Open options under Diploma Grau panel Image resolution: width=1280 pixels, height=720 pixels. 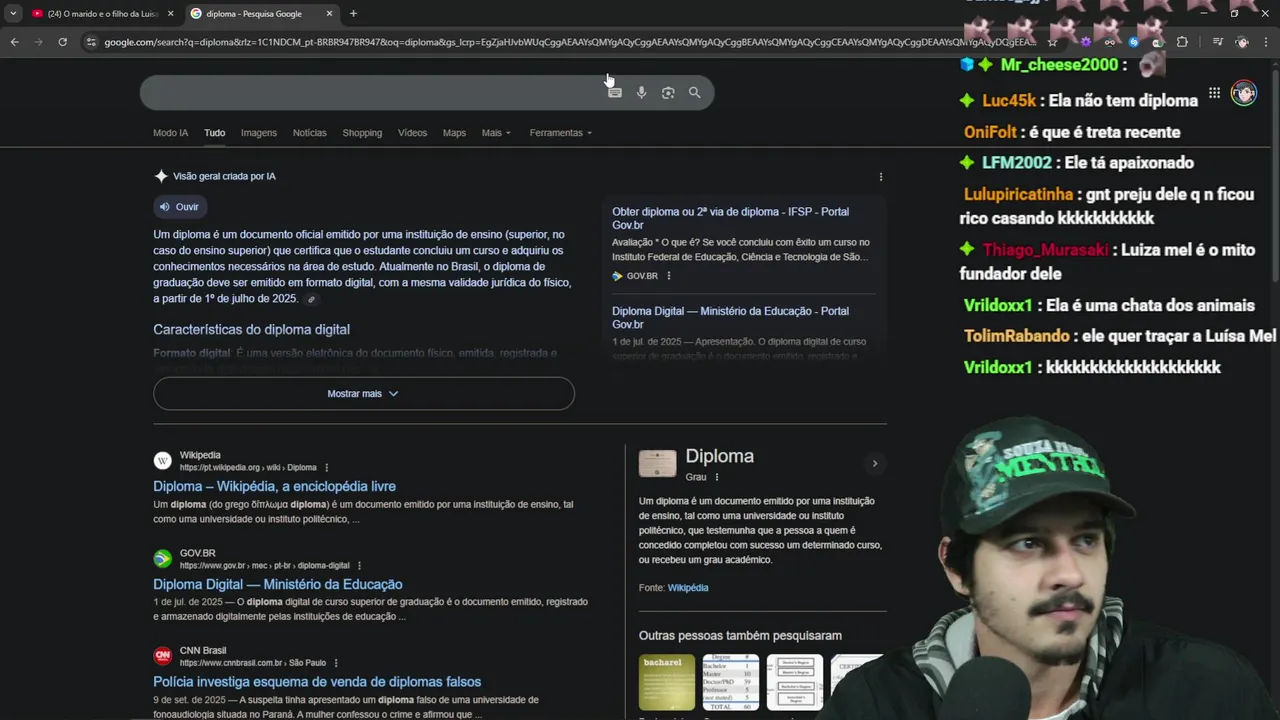pyautogui.click(x=716, y=478)
